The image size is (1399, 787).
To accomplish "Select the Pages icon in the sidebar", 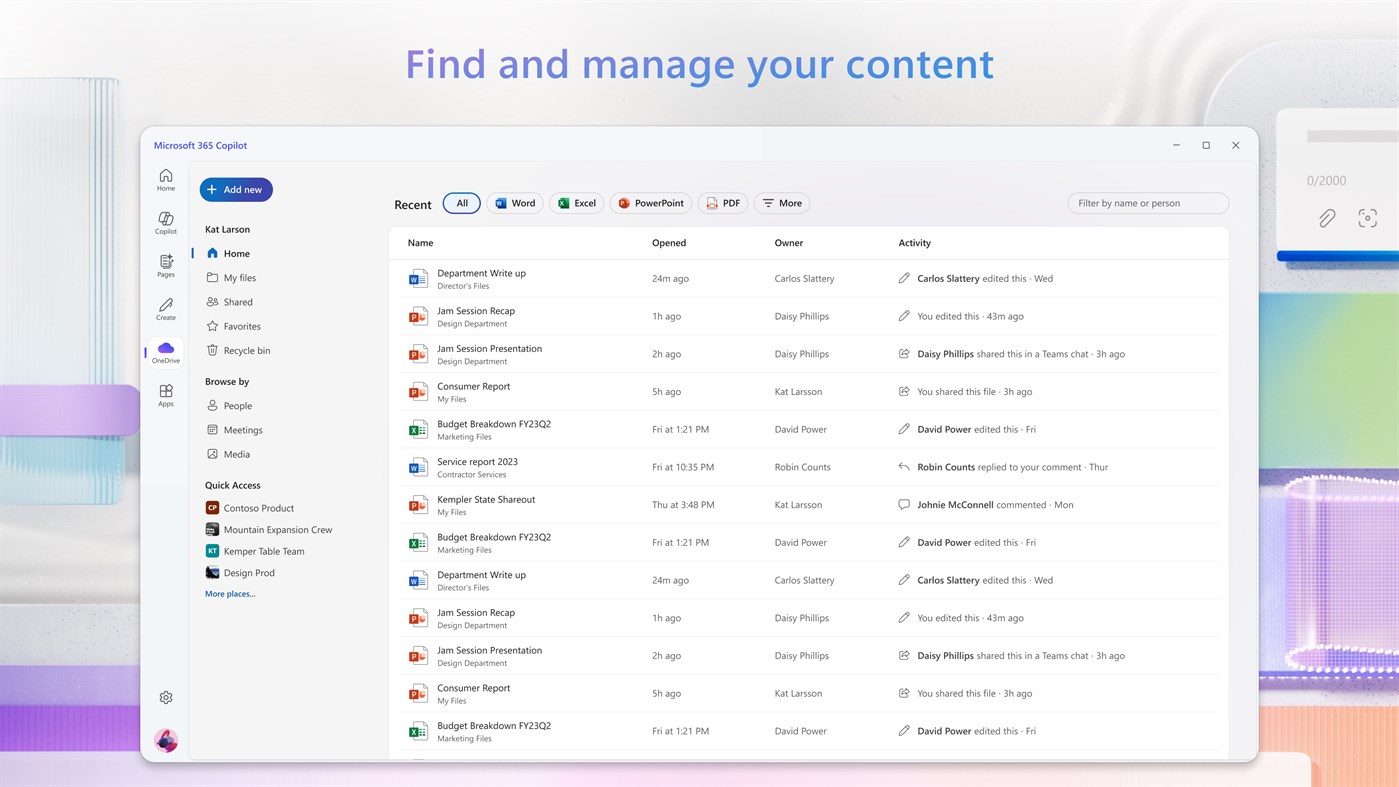I will coord(165,265).
